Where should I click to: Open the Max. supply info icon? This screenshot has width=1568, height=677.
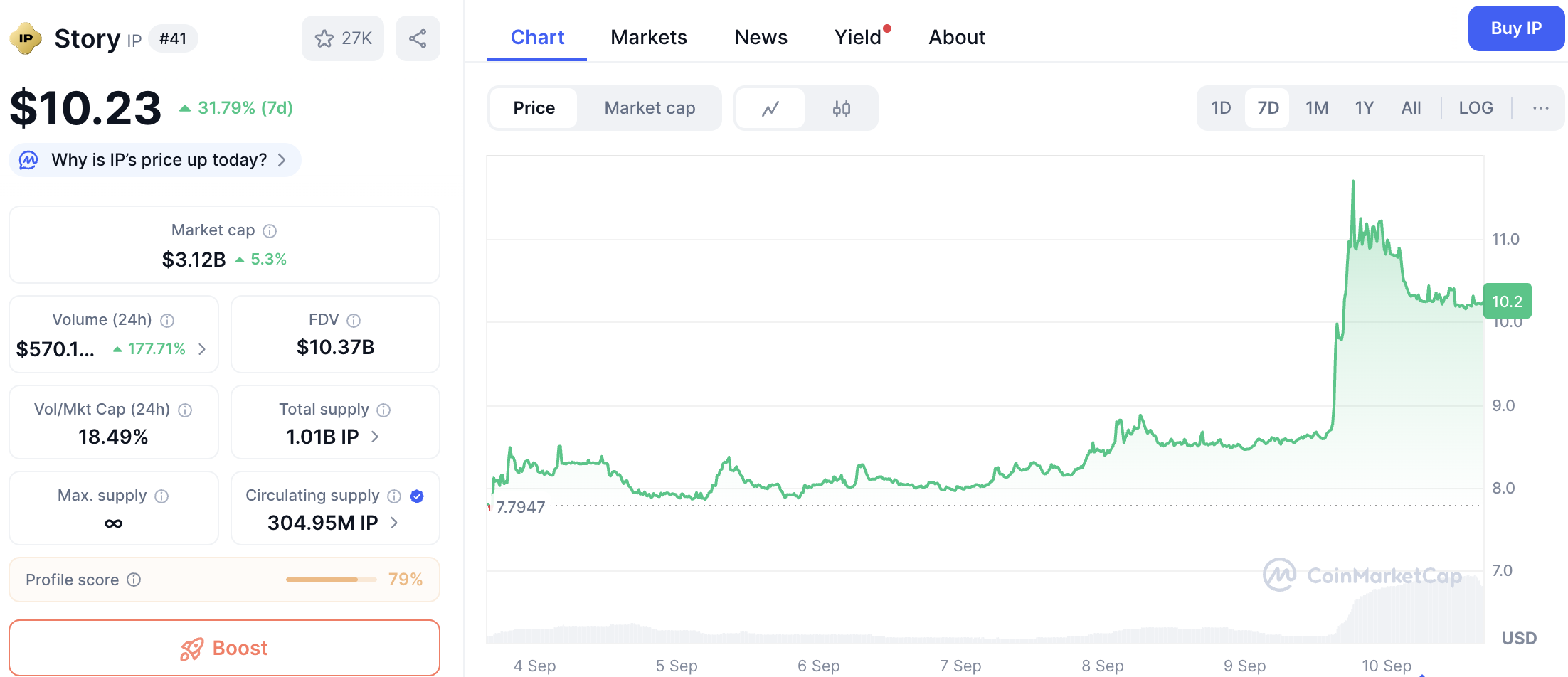(161, 496)
